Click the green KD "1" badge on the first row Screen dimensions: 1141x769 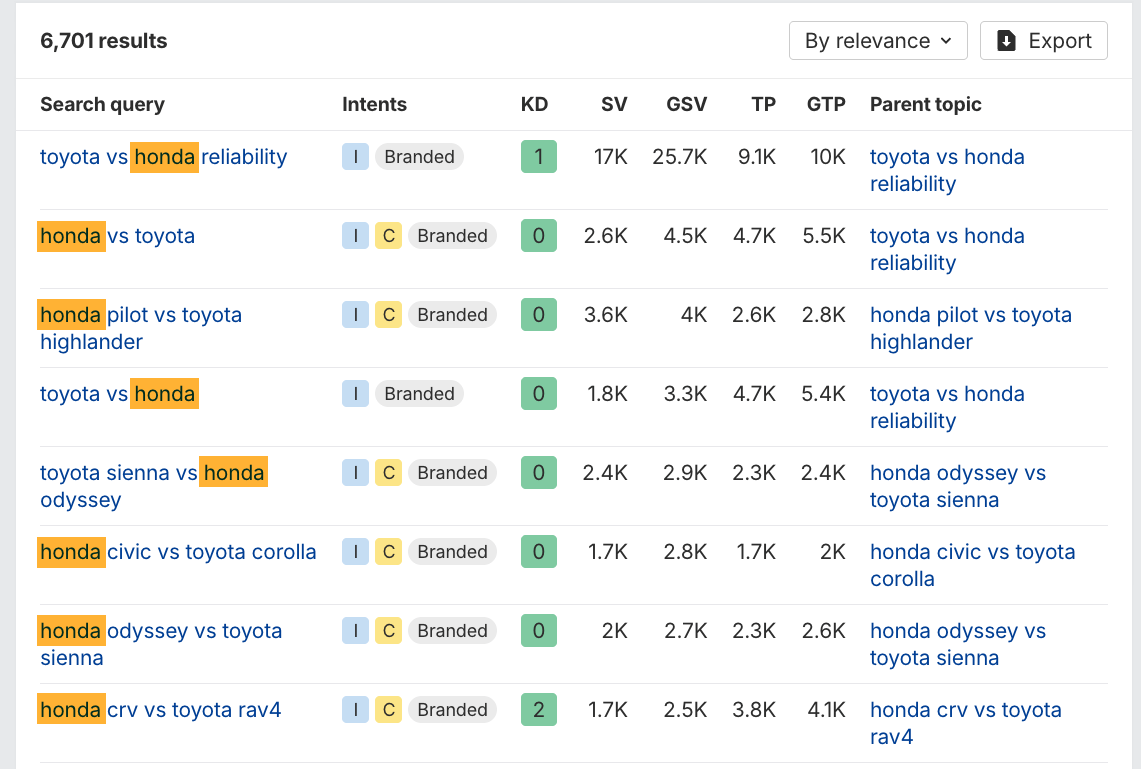point(538,156)
